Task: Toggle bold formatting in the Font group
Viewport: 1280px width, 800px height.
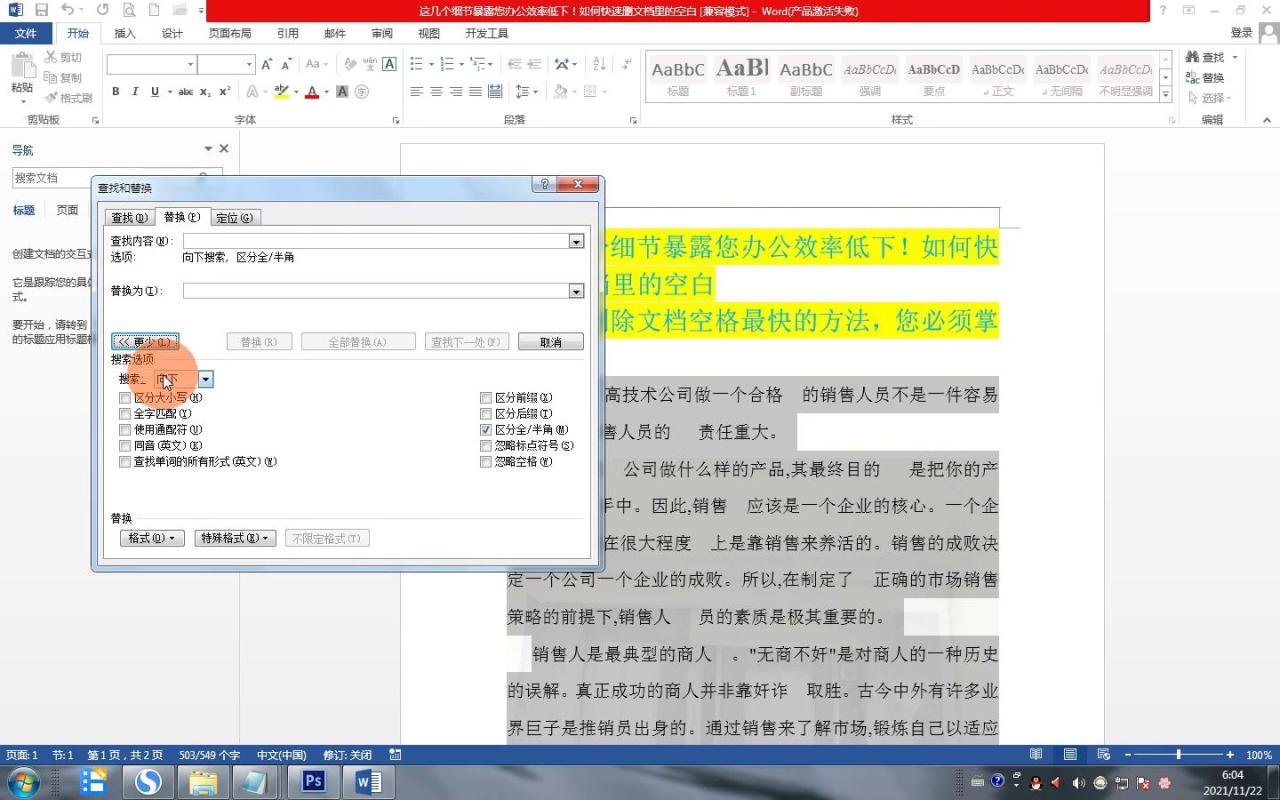Action: click(x=115, y=91)
